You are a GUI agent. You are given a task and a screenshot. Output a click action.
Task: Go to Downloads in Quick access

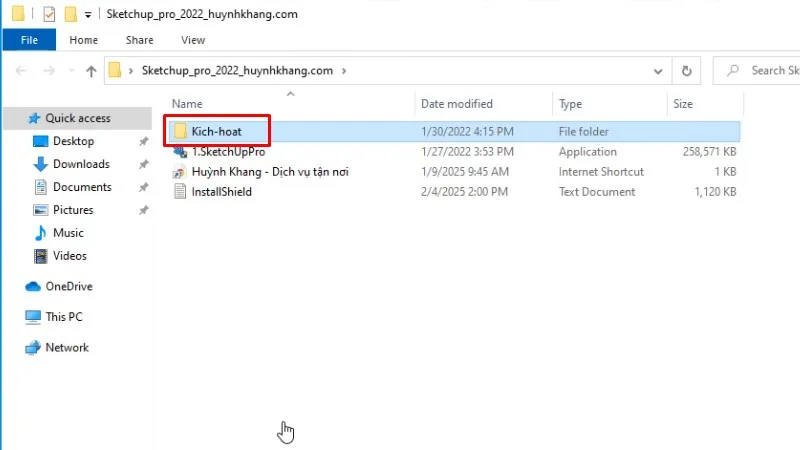pos(81,164)
